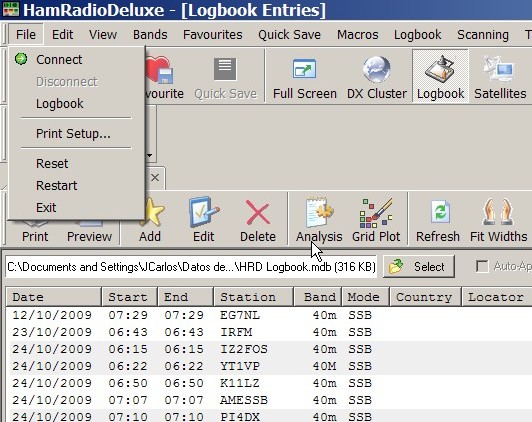Image resolution: width=532 pixels, height=422 pixels.
Task: Click the dropdown arrow below the toolbar
Action: click(149, 155)
